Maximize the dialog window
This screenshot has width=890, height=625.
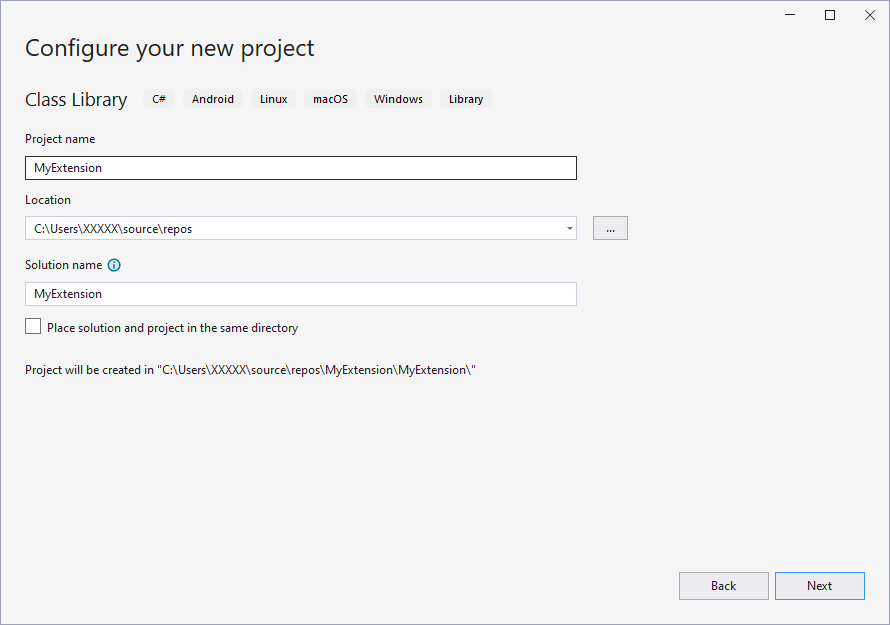click(x=830, y=15)
